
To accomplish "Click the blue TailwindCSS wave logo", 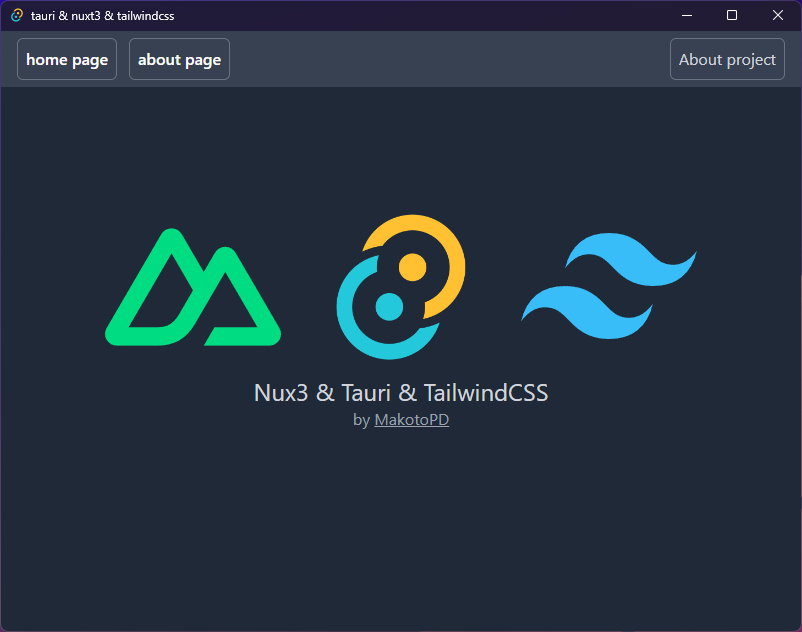I will [609, 286].
